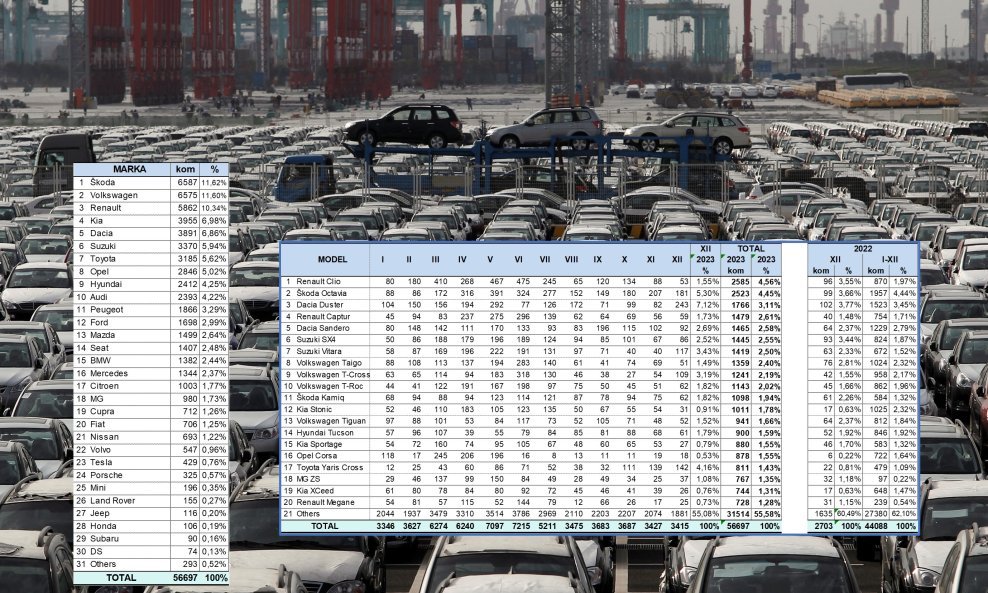Select the "Dacia Duster" model row label
The width and height of the screenshot is (988, 593).
319,305
